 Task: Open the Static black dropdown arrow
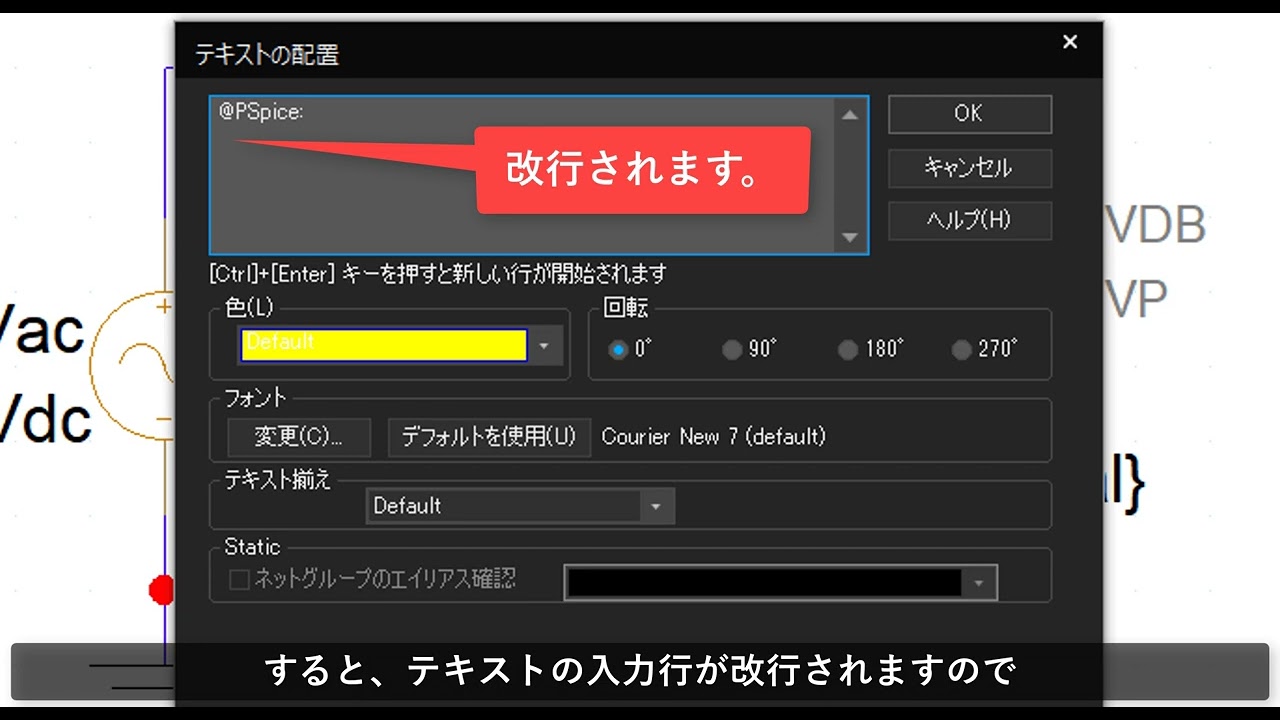point(979,583)
